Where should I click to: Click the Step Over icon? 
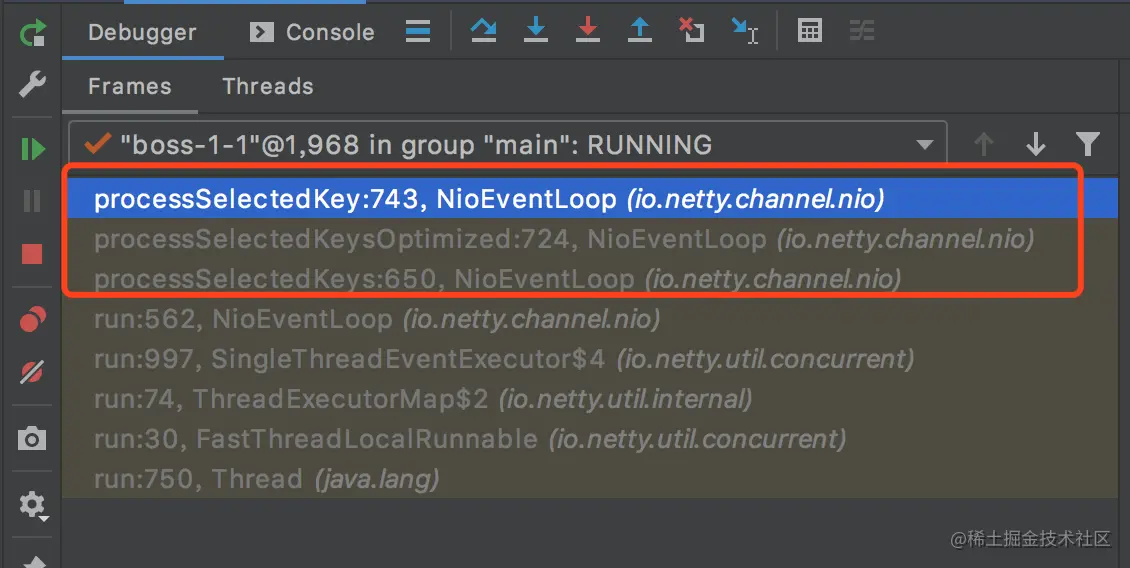pos(484,30)
